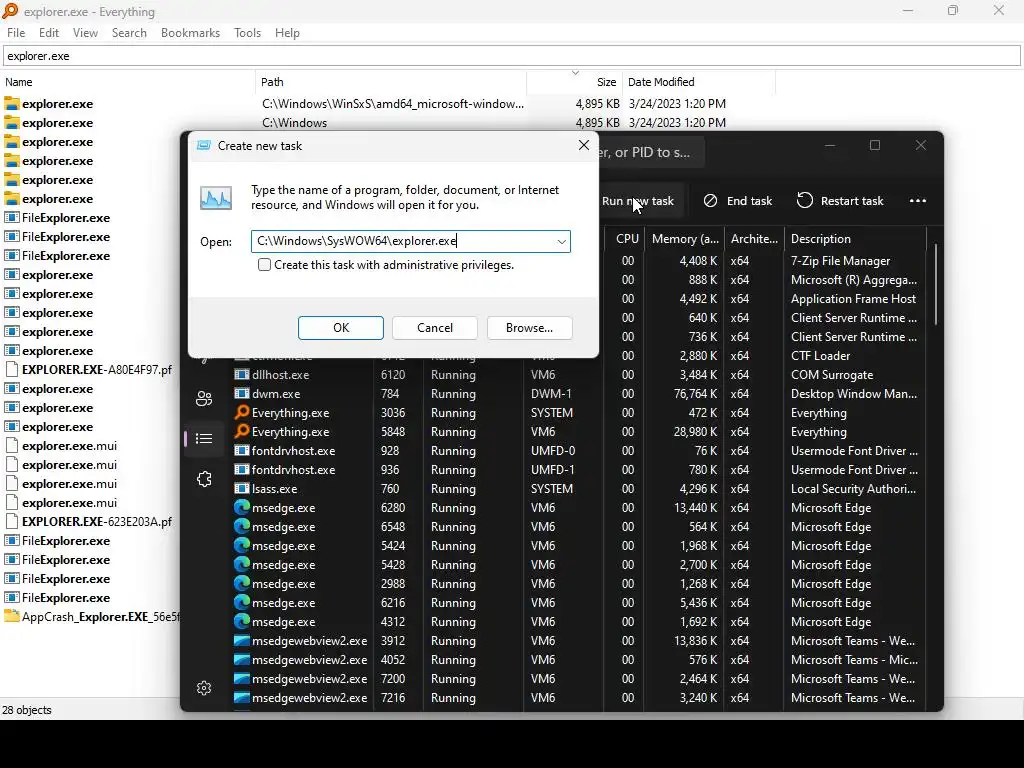Viewport: 1024px width, 768px height.
Task: Confirm with the OK button
Action: (x=341, y=328)
